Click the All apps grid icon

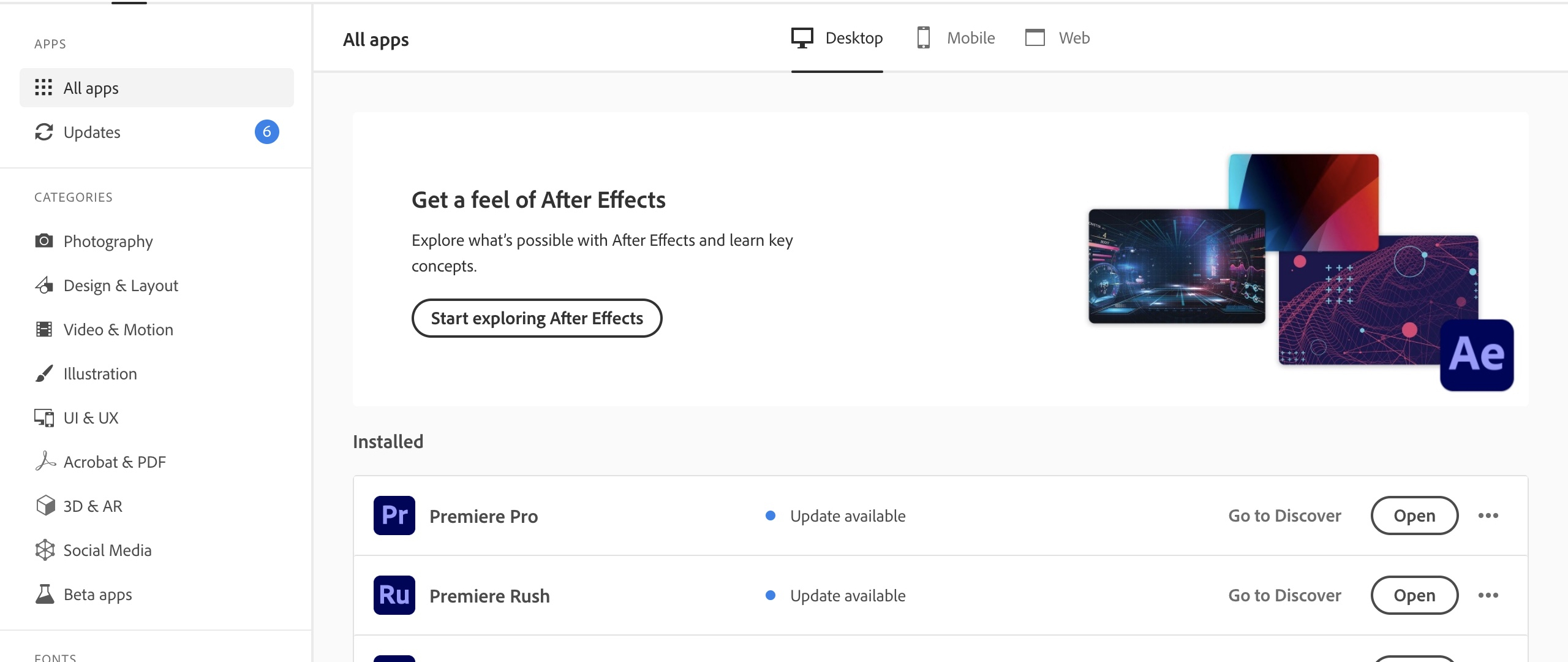[43, 87]
